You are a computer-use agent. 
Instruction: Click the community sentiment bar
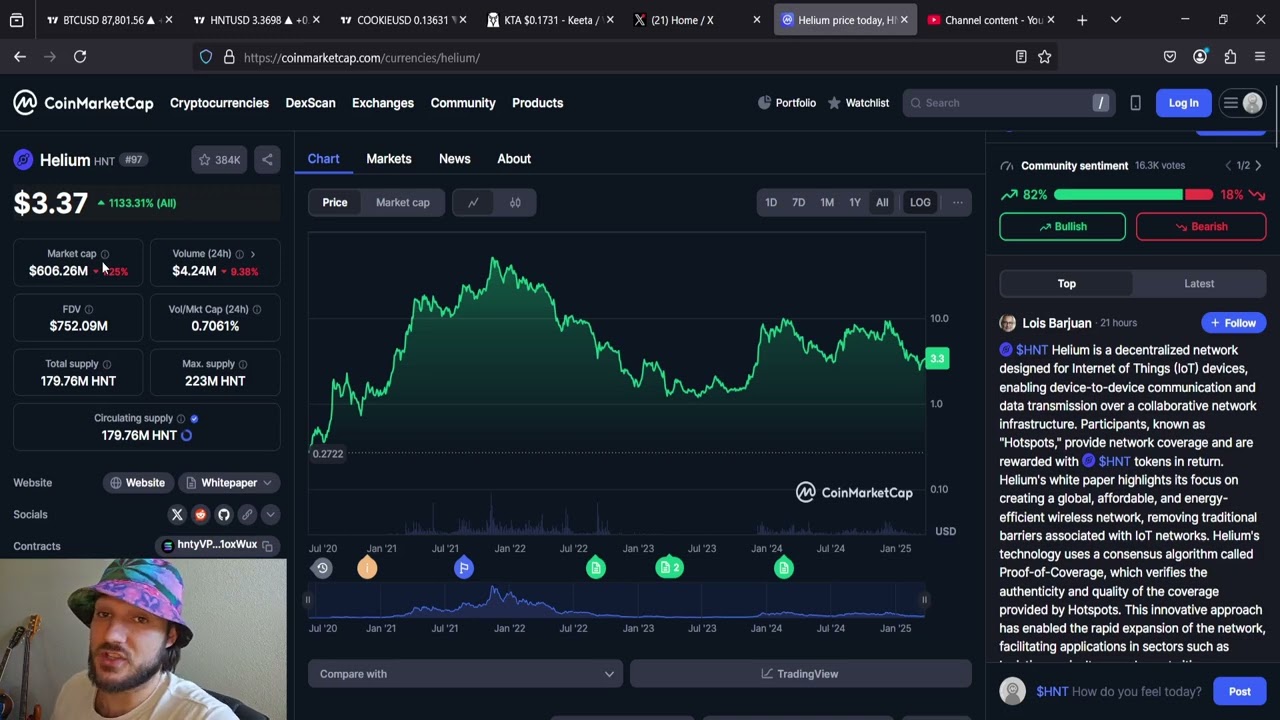coord(1133,195)
